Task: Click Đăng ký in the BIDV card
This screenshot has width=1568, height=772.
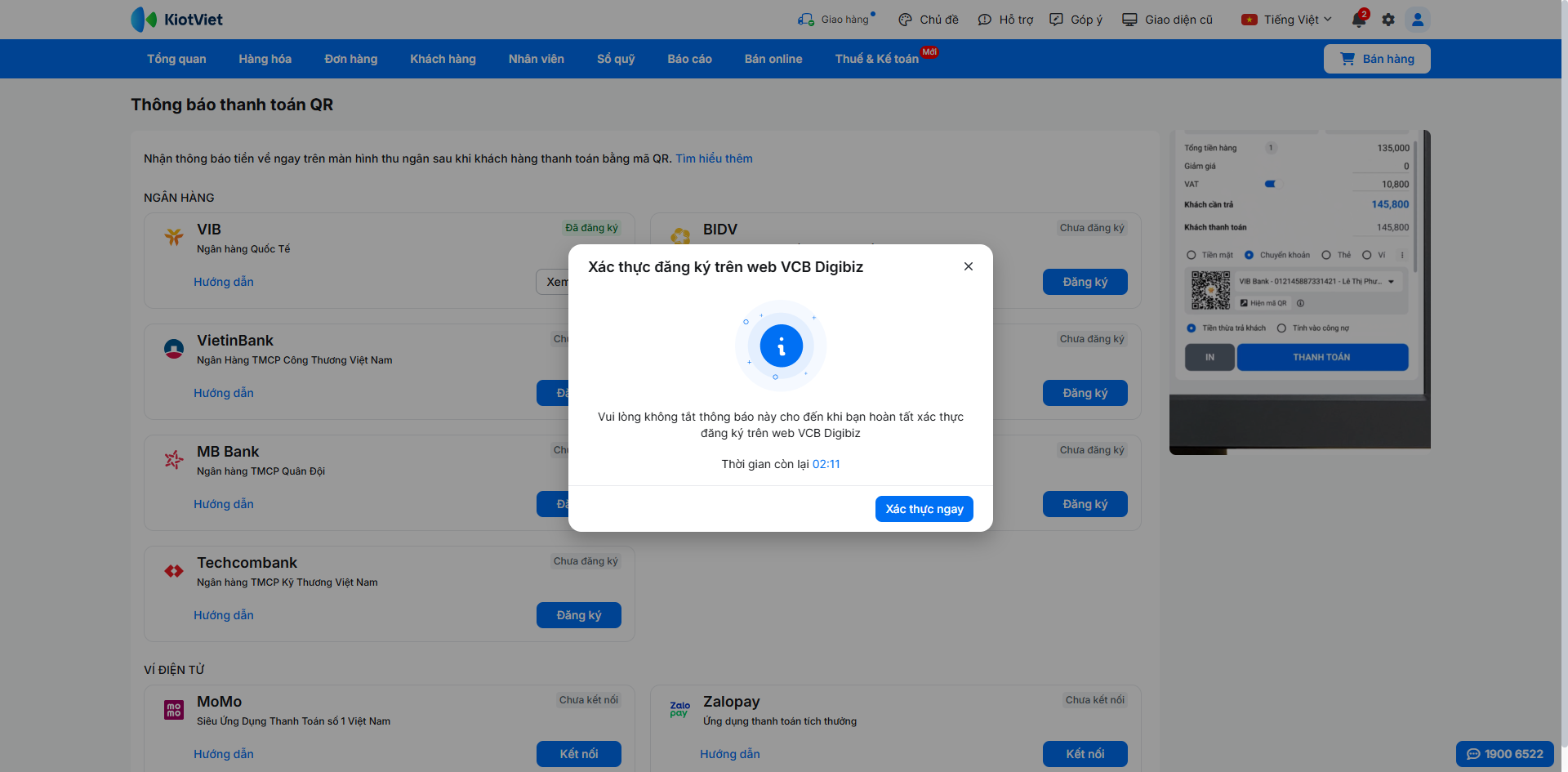Action: click(1085, 282)
